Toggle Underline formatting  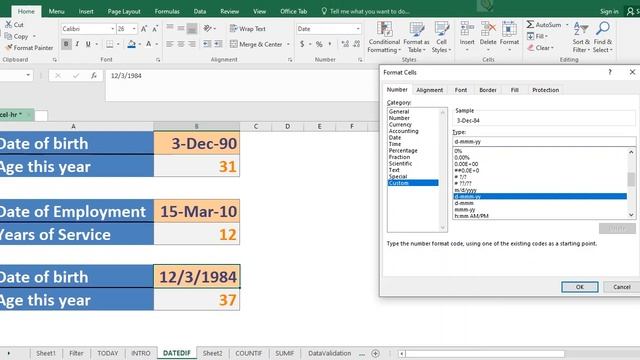88,44
